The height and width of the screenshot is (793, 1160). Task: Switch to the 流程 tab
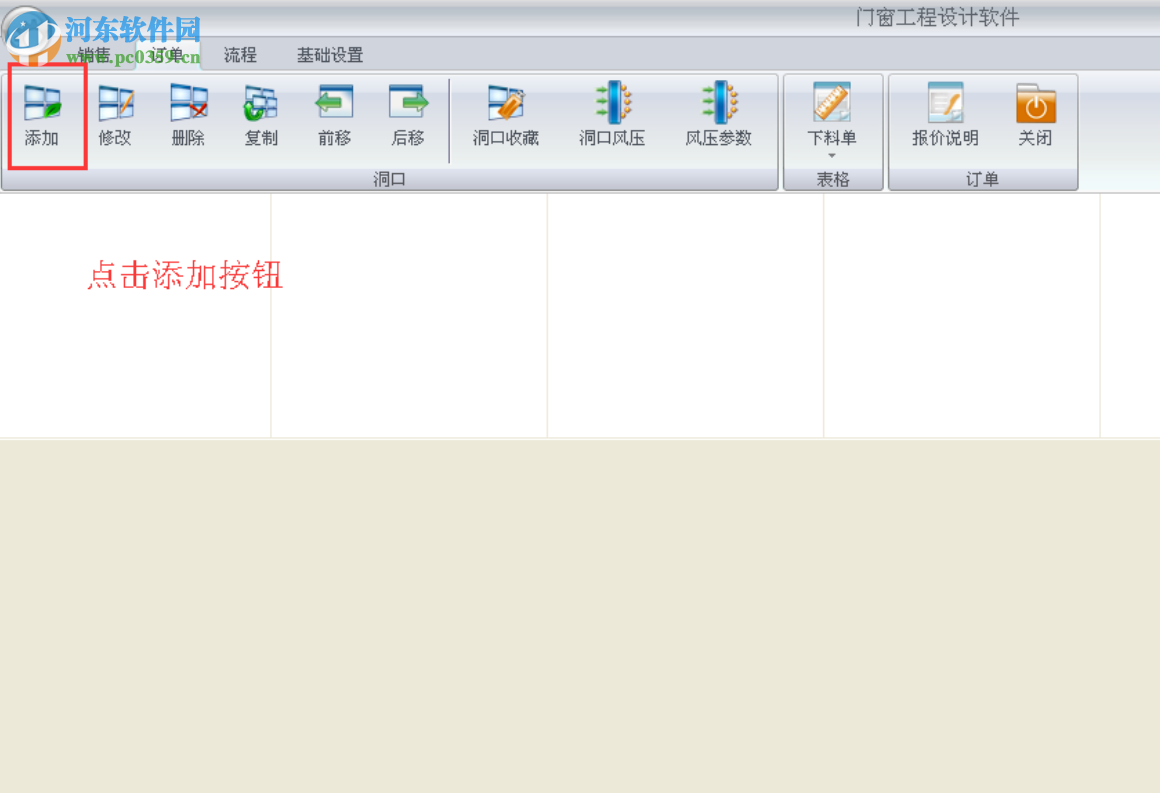point(240,56)
